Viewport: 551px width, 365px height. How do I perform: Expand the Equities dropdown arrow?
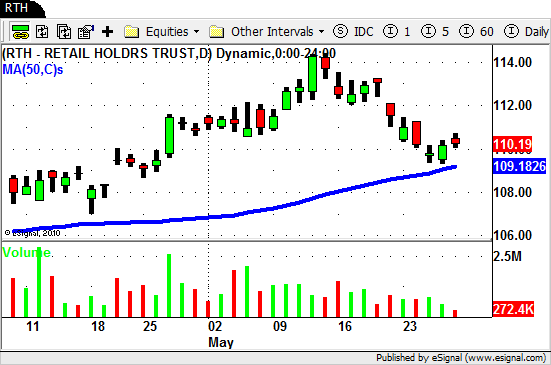click(196, 32)
